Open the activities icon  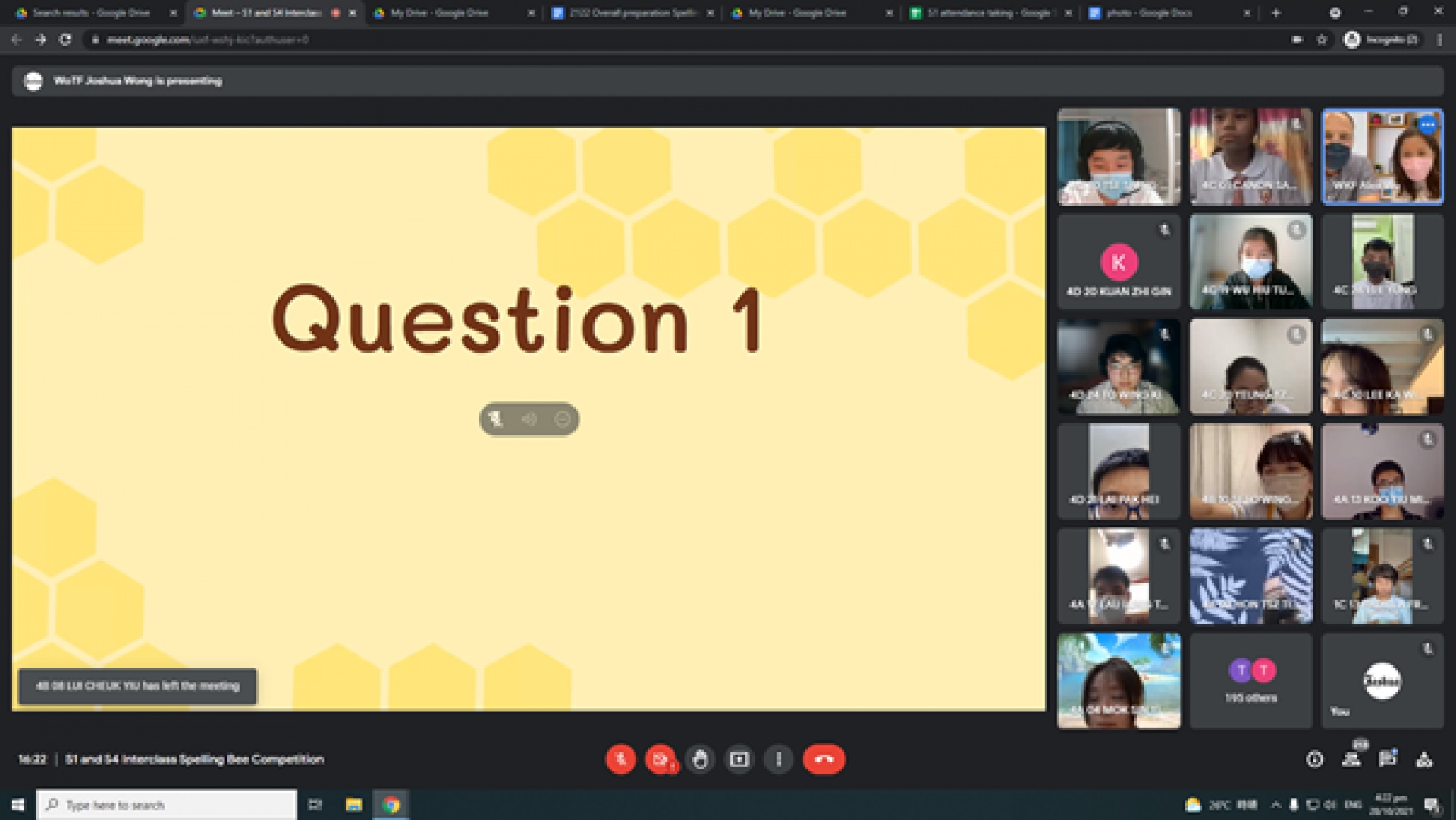(x=1424, y=759)
